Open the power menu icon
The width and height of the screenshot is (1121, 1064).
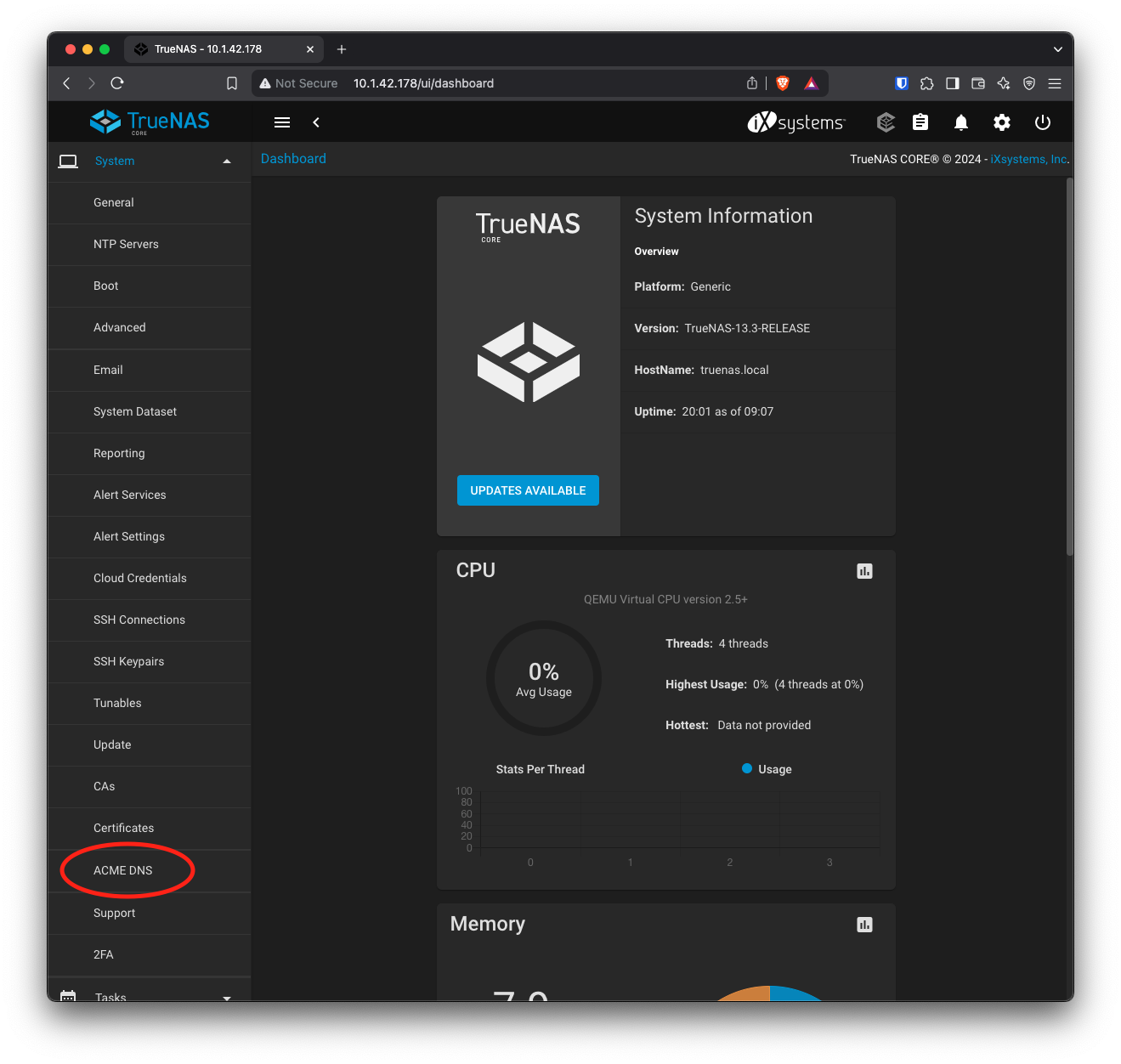1043,122
